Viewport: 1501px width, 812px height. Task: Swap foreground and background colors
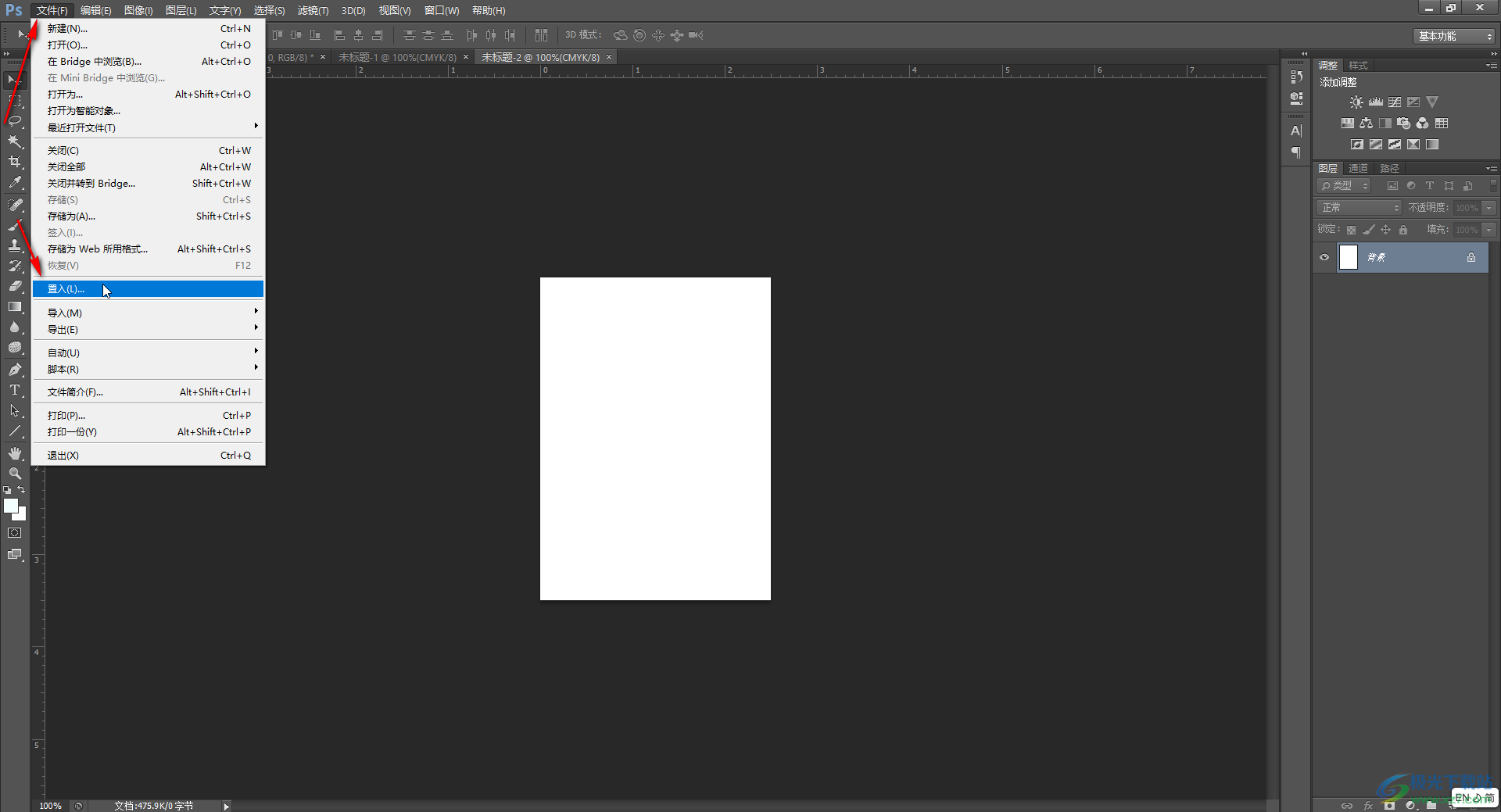[x=21, y=490]
